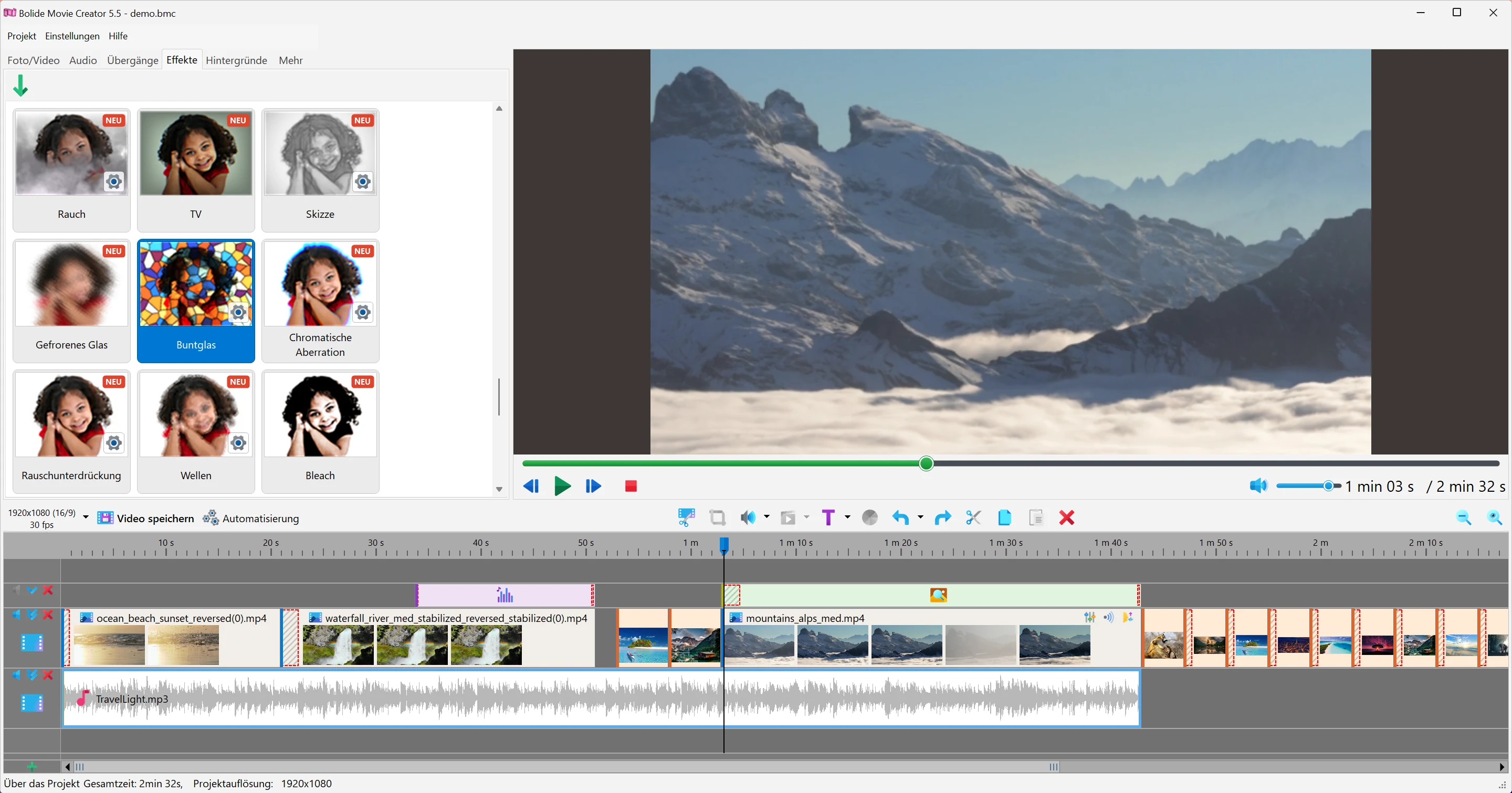This screenshot has width=1512, height=793.
Task: Zoom in on the timeline
Action: click(1494, 517)
